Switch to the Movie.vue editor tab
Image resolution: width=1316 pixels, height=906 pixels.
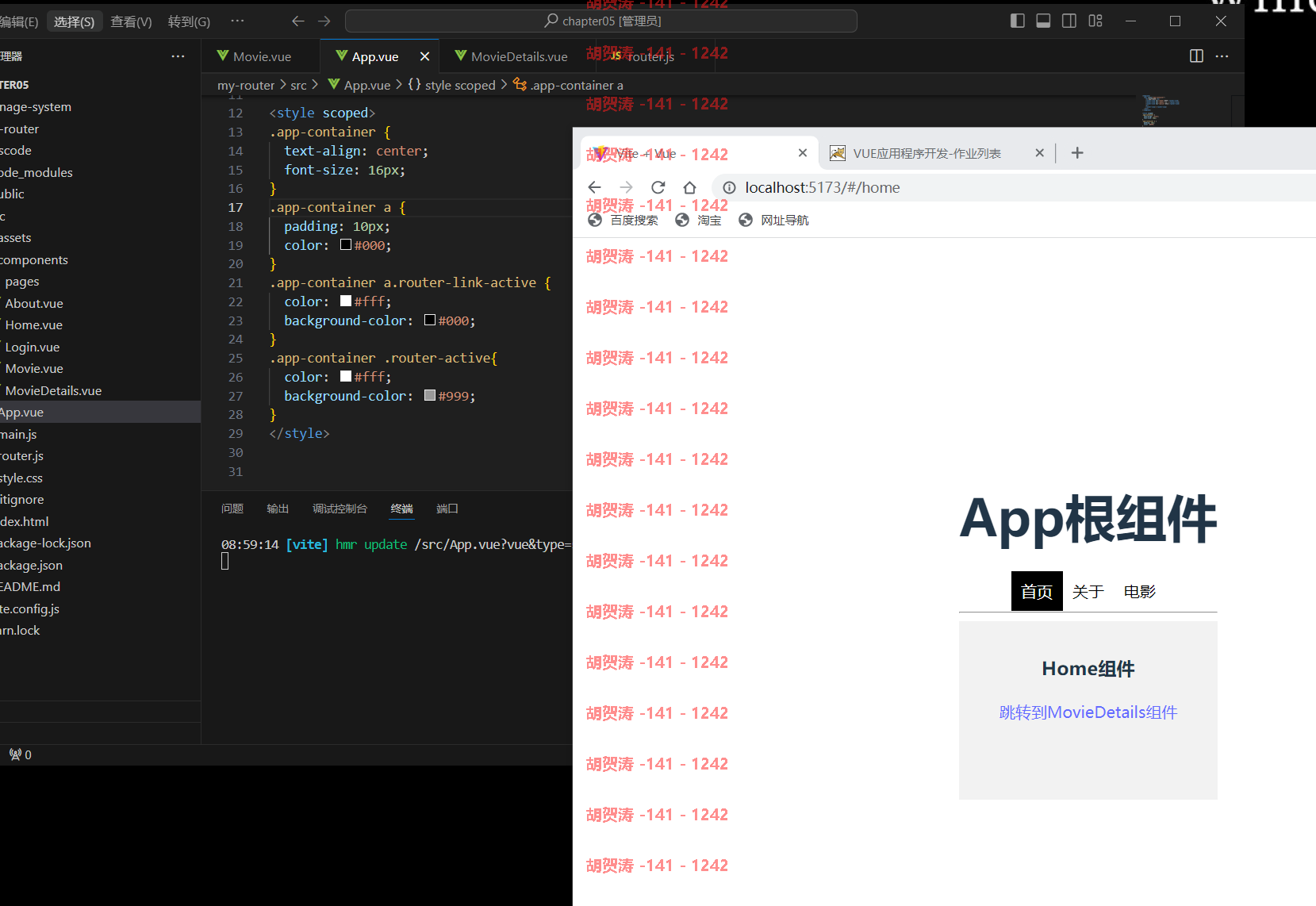(261, 56)
